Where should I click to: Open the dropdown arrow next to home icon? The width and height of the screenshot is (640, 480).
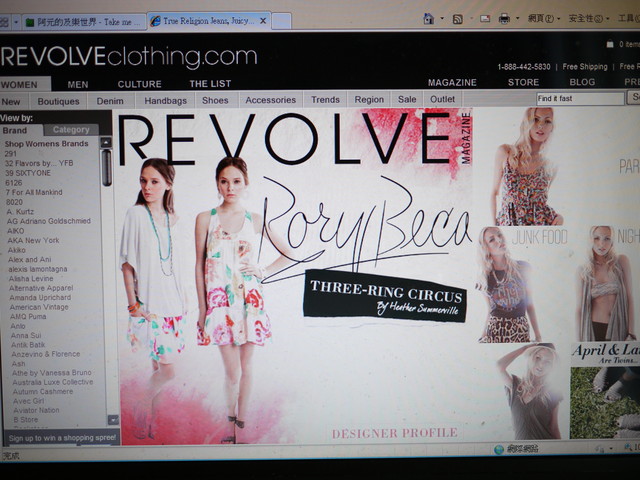(x=442, y=19)
